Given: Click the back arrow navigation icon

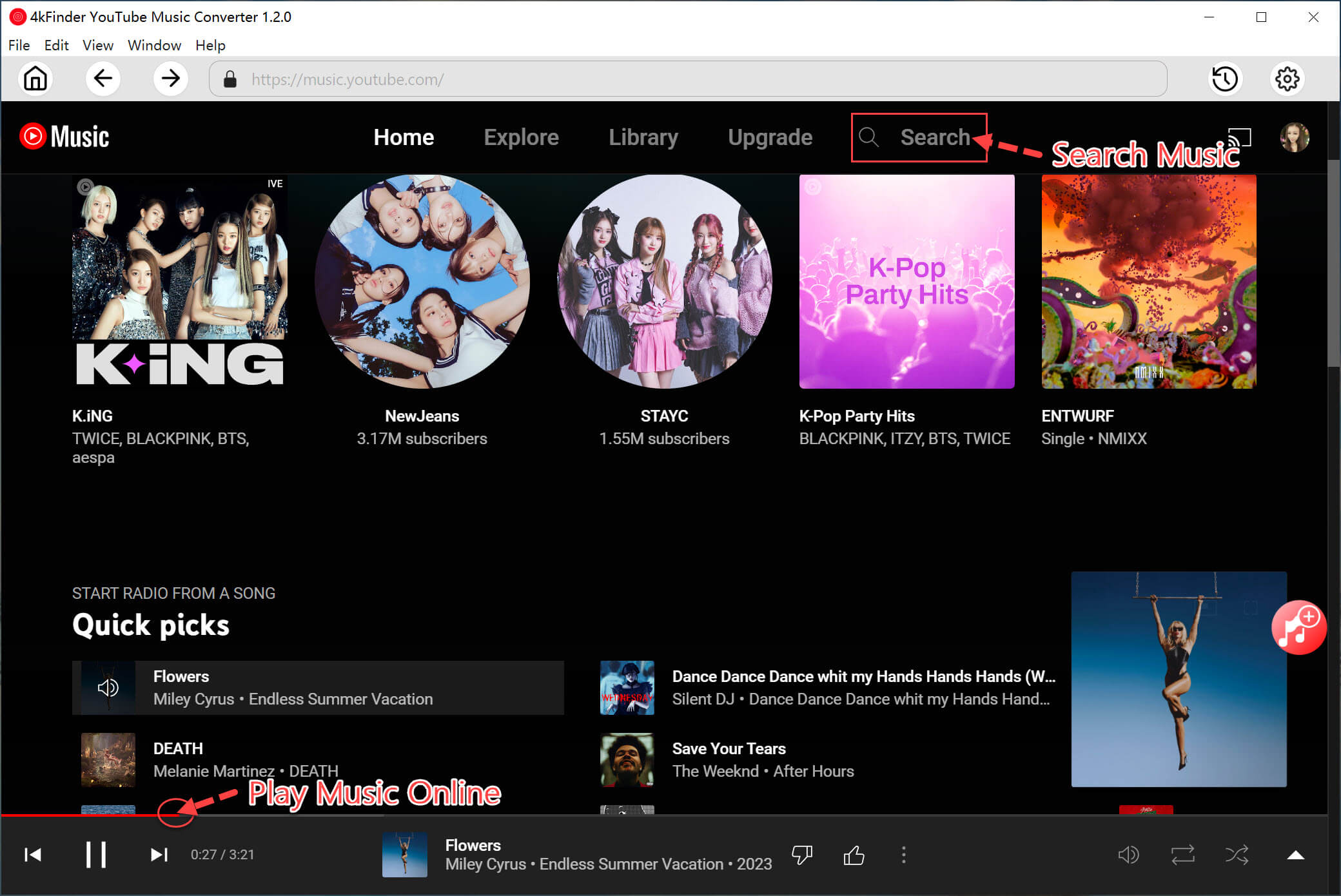Looking at the screenshot, I should tap(103, 80).
